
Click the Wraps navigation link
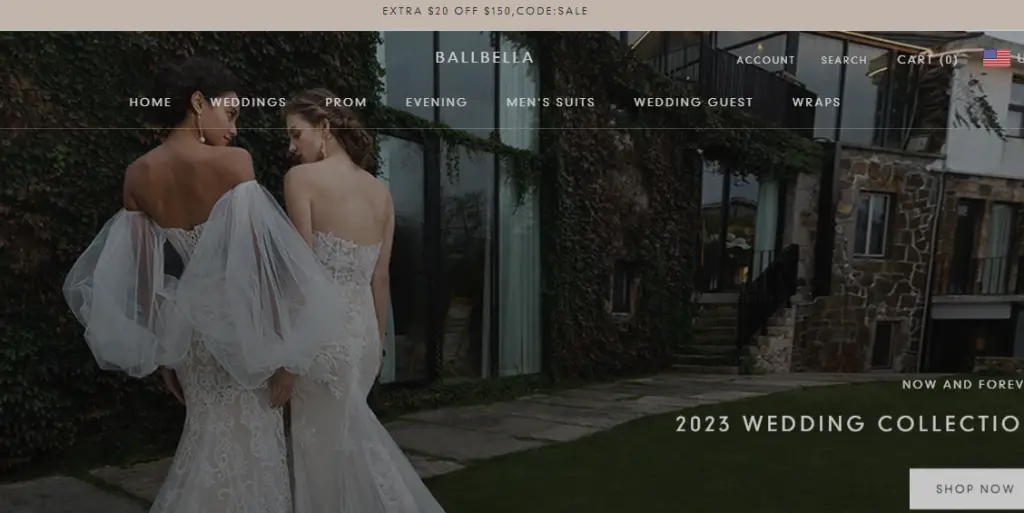coord(816,102)
